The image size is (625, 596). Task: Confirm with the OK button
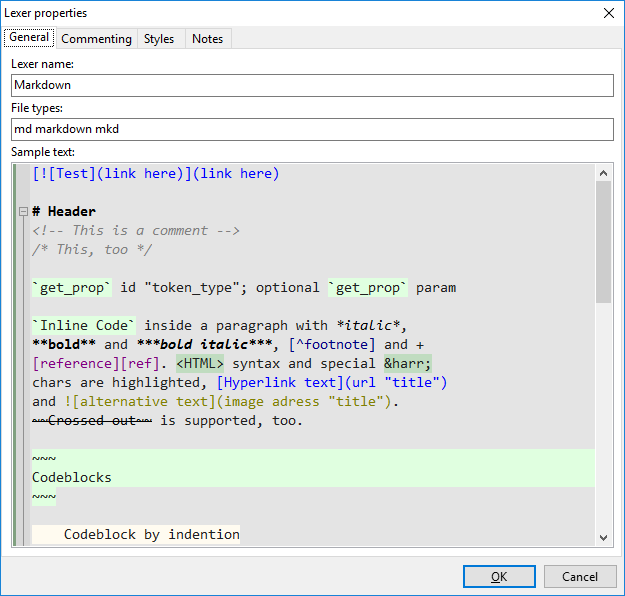tap(499, 576)
